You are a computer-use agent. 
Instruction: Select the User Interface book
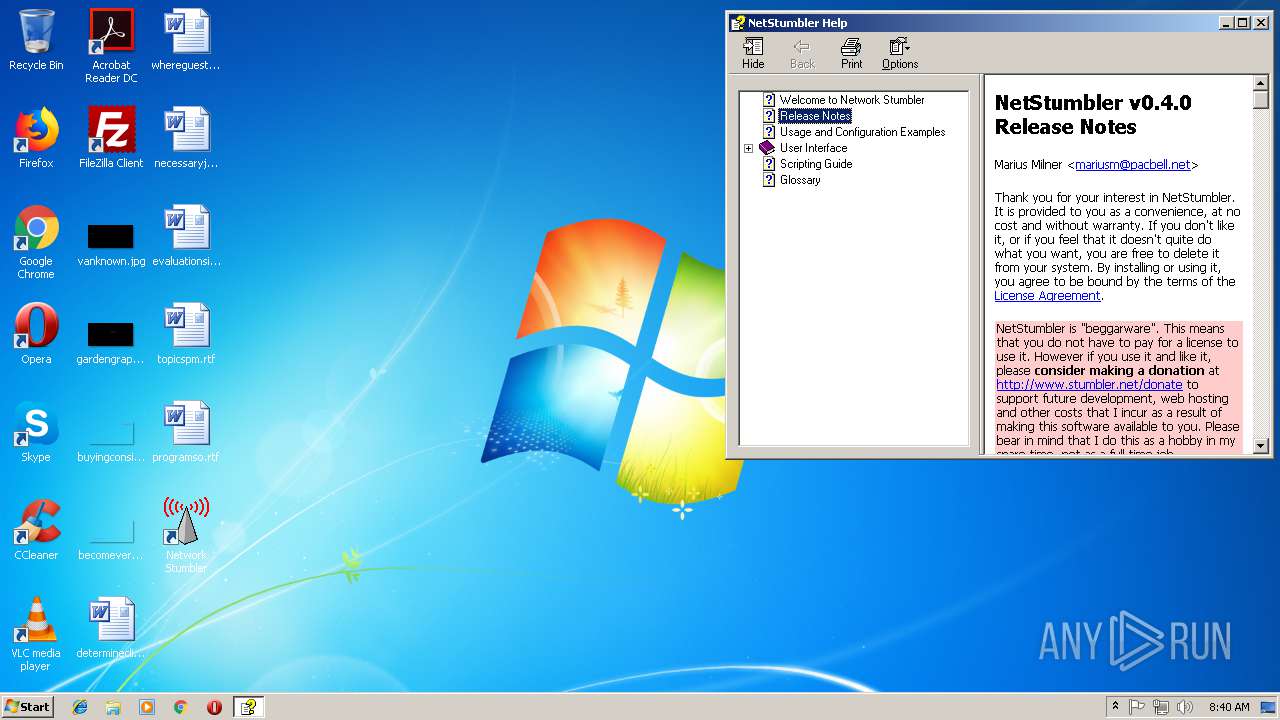[x=813, y=148]
